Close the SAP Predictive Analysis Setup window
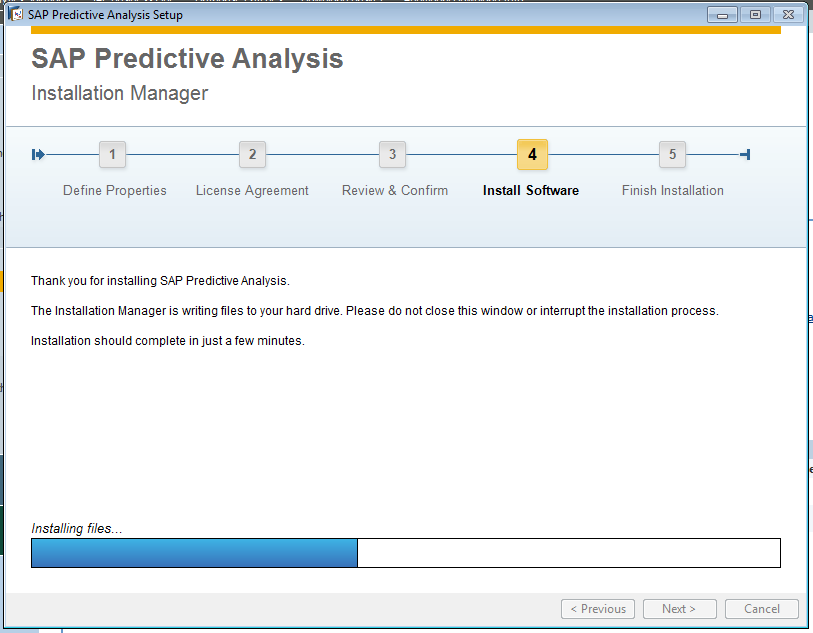The width and height of the screenshot is (813, 633). [x=789, y=15]
